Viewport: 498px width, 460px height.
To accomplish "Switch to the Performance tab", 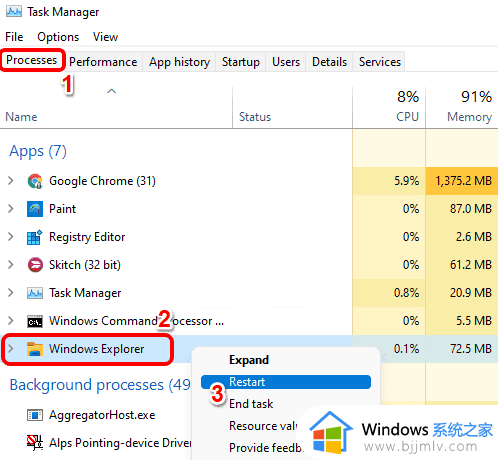I will 103,62.
